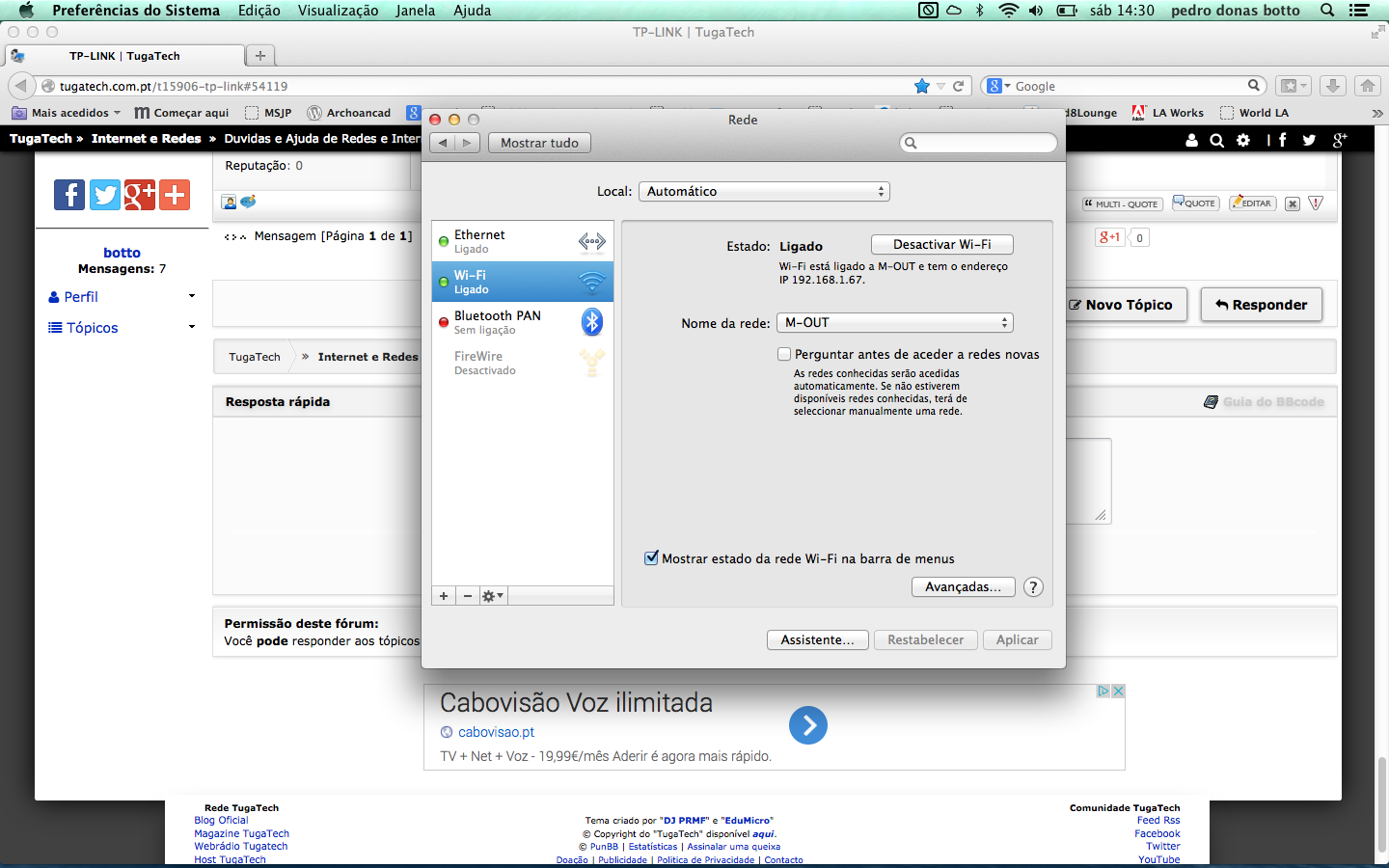Click the browser URL address field
This screenshot has height=868, width=1389.
tap(482, 86)
